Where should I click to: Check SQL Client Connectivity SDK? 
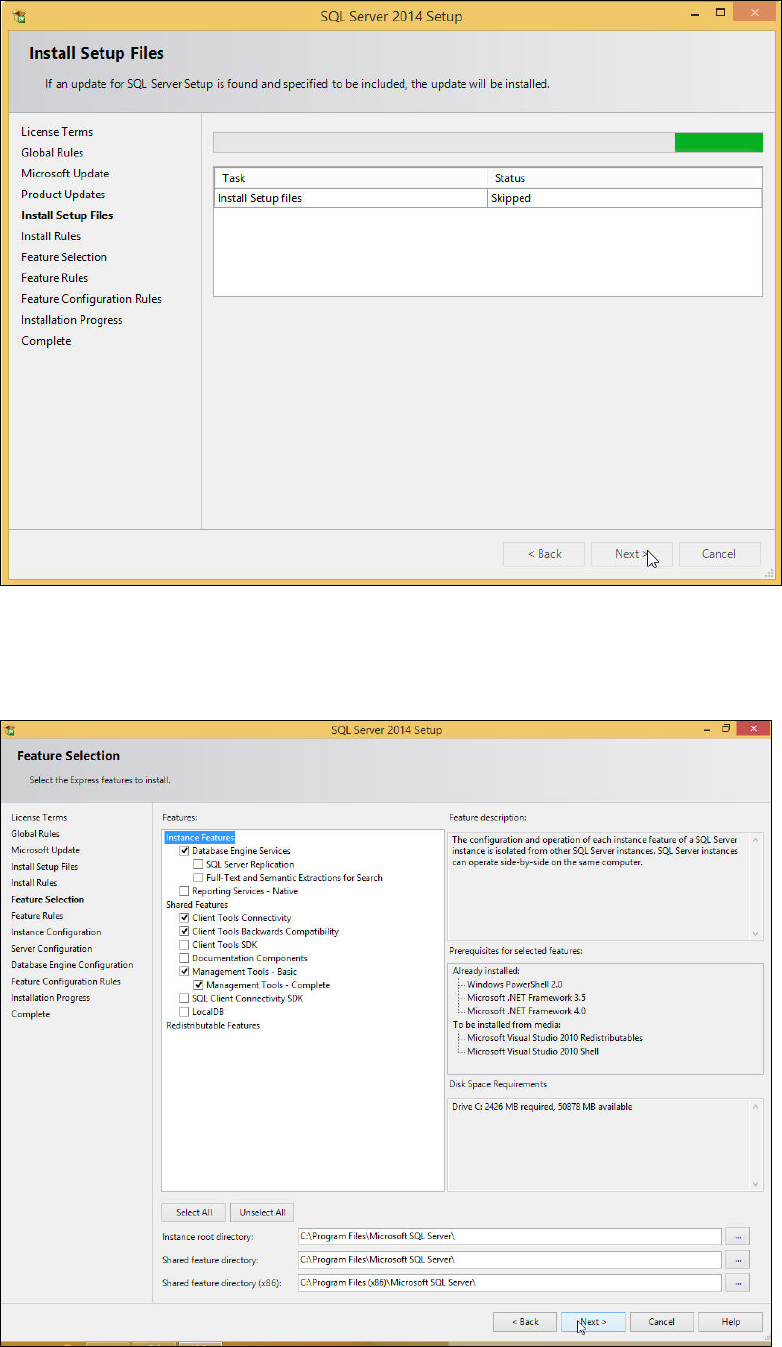pos(184,998)
